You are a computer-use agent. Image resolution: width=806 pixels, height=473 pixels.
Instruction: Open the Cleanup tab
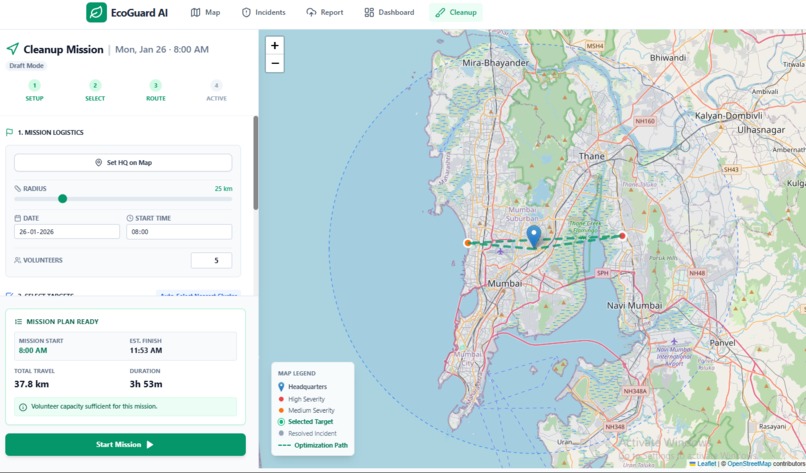456,12
